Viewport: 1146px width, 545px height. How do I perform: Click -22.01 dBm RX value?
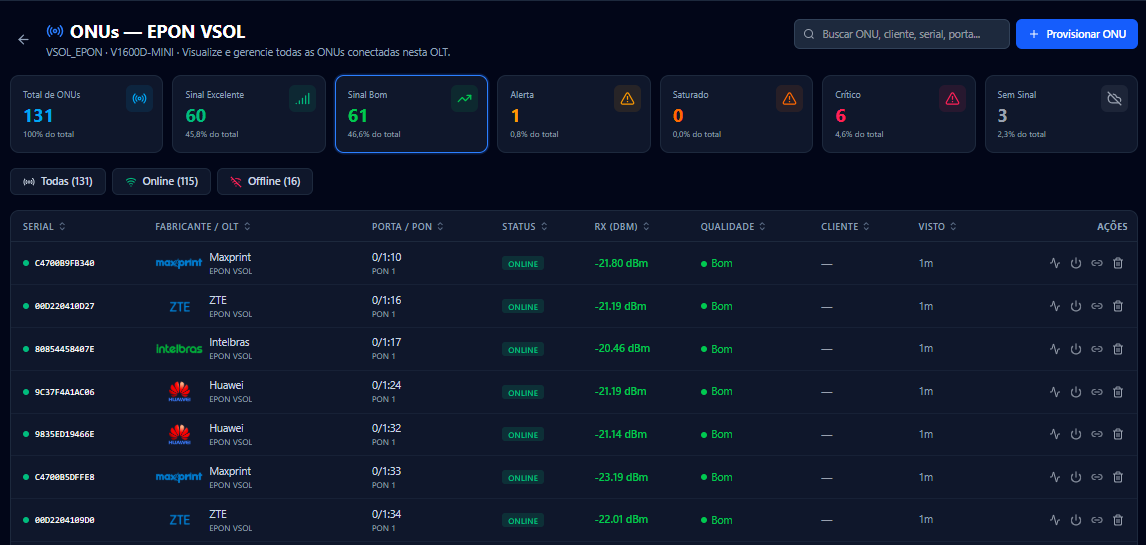621,519
